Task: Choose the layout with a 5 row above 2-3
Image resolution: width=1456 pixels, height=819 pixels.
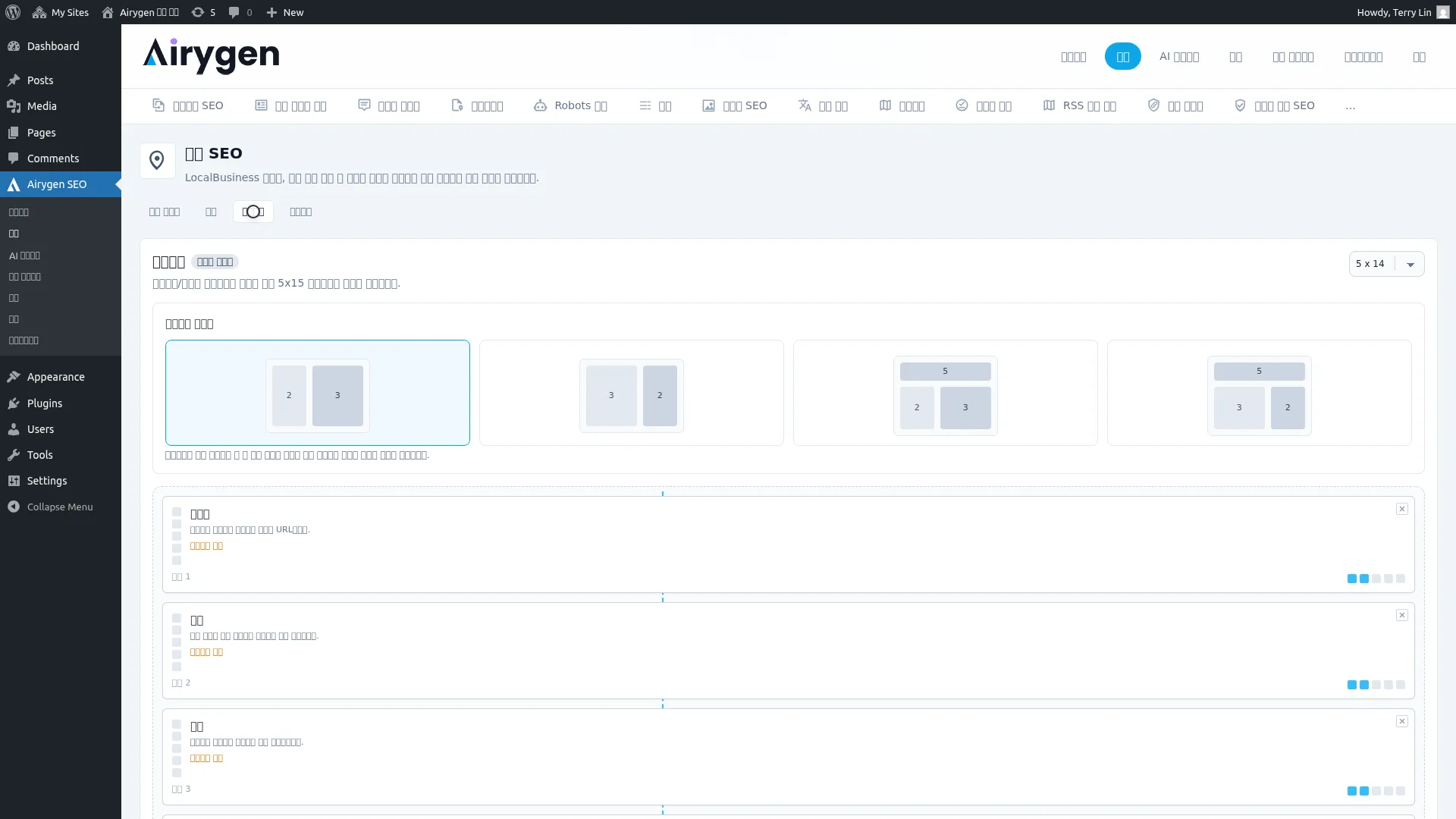Action: [x=946, y=393]
